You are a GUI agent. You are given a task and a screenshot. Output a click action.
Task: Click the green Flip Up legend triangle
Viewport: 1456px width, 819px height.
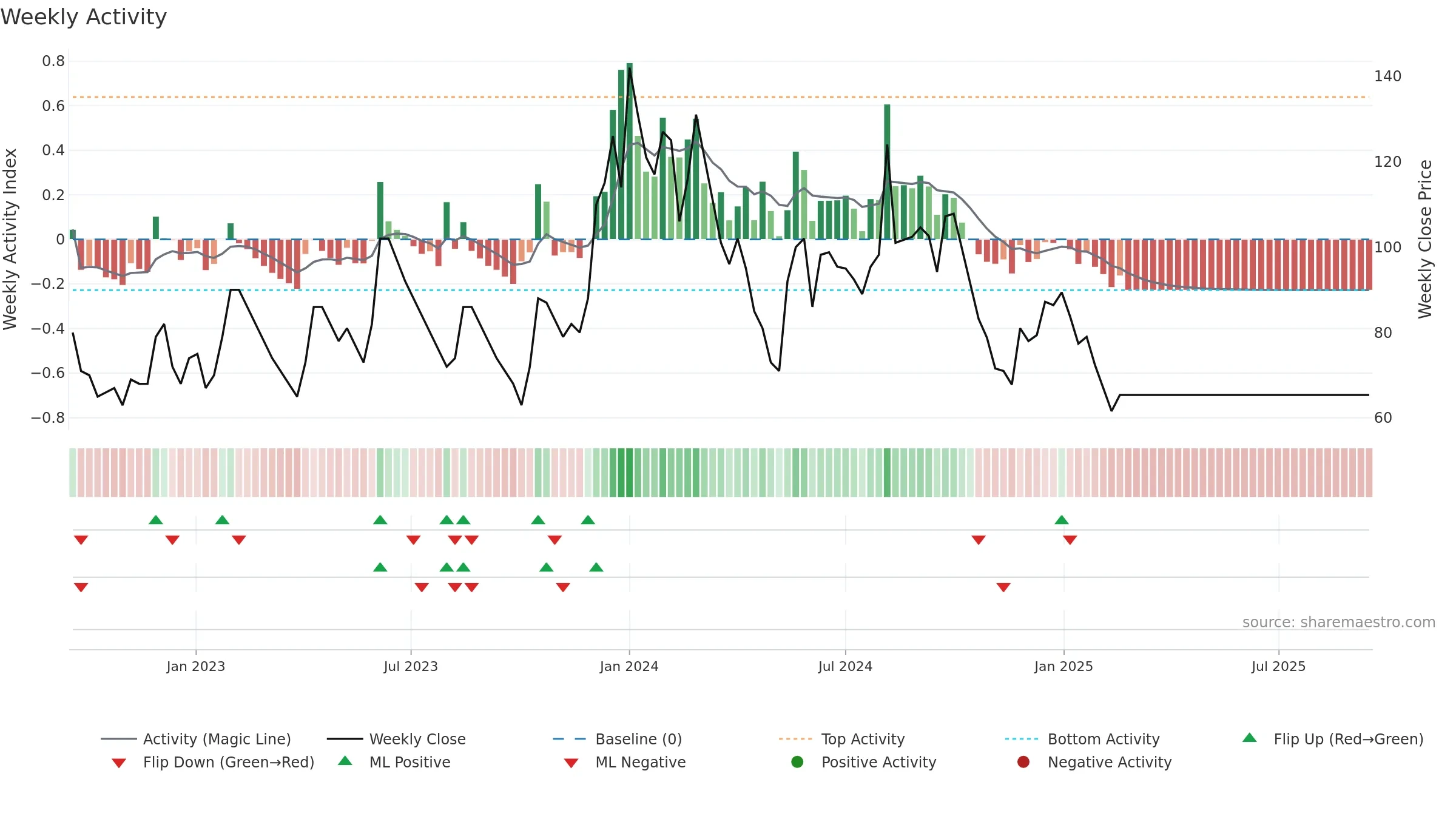tap(1250, 738)
